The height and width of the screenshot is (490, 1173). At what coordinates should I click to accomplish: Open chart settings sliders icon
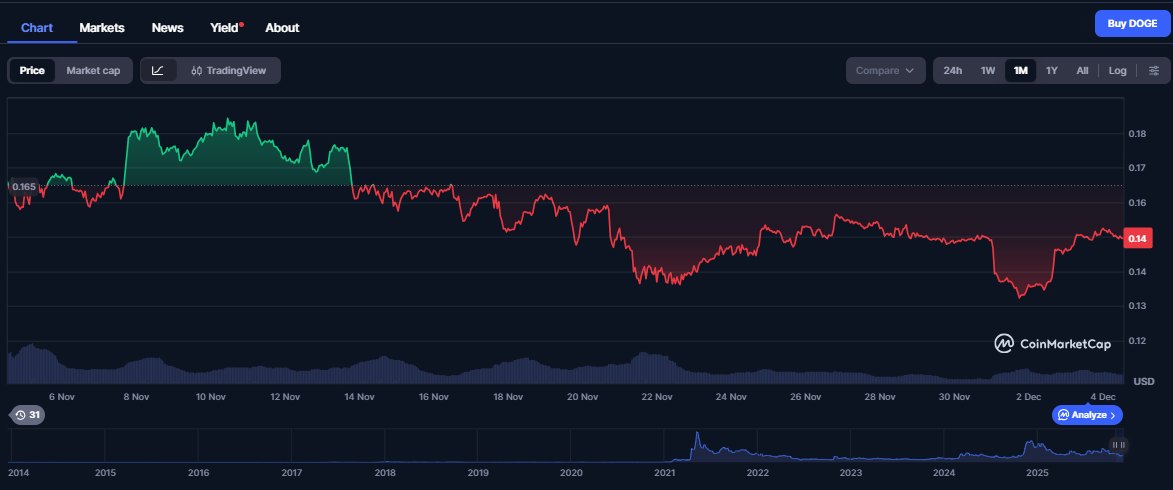click(x=1154, y=70)
